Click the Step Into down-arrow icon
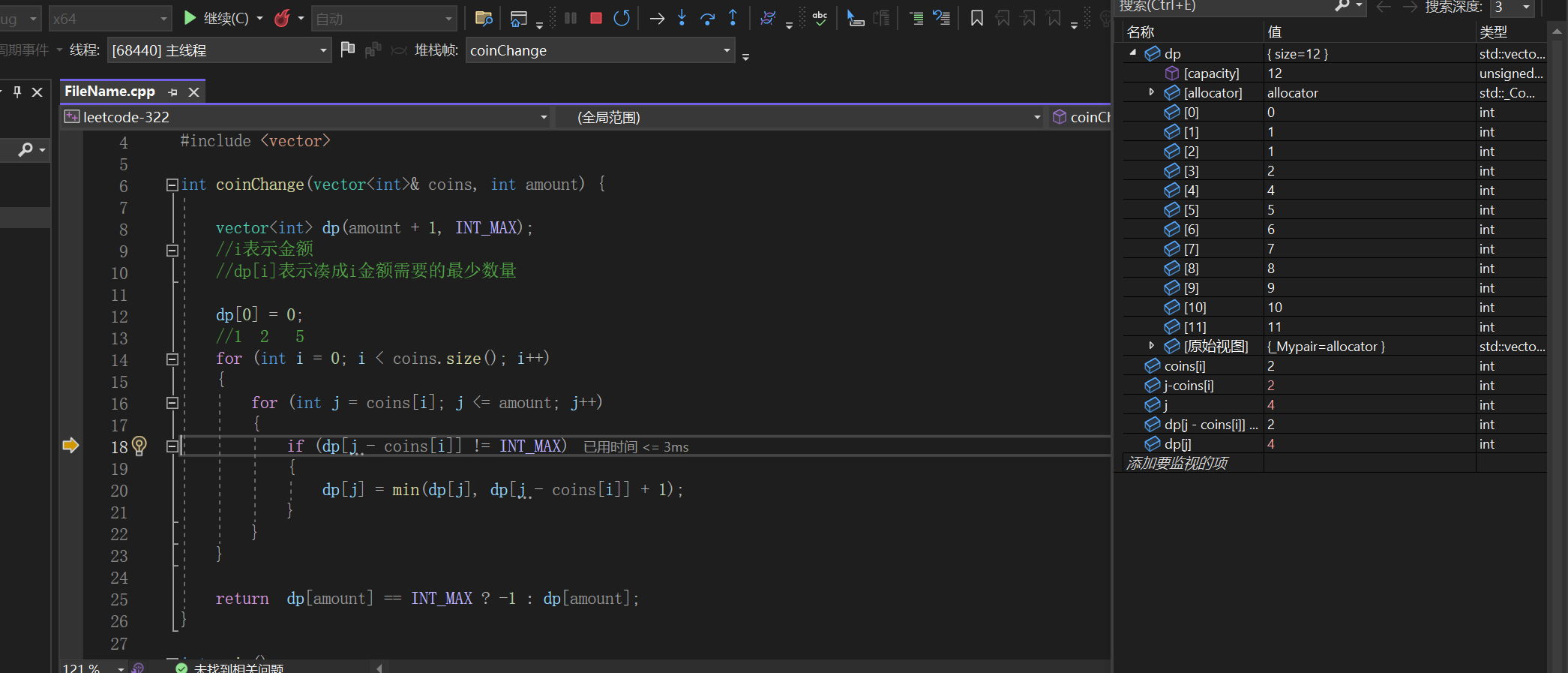The image size is (1568, 673). tap(682, 18)
